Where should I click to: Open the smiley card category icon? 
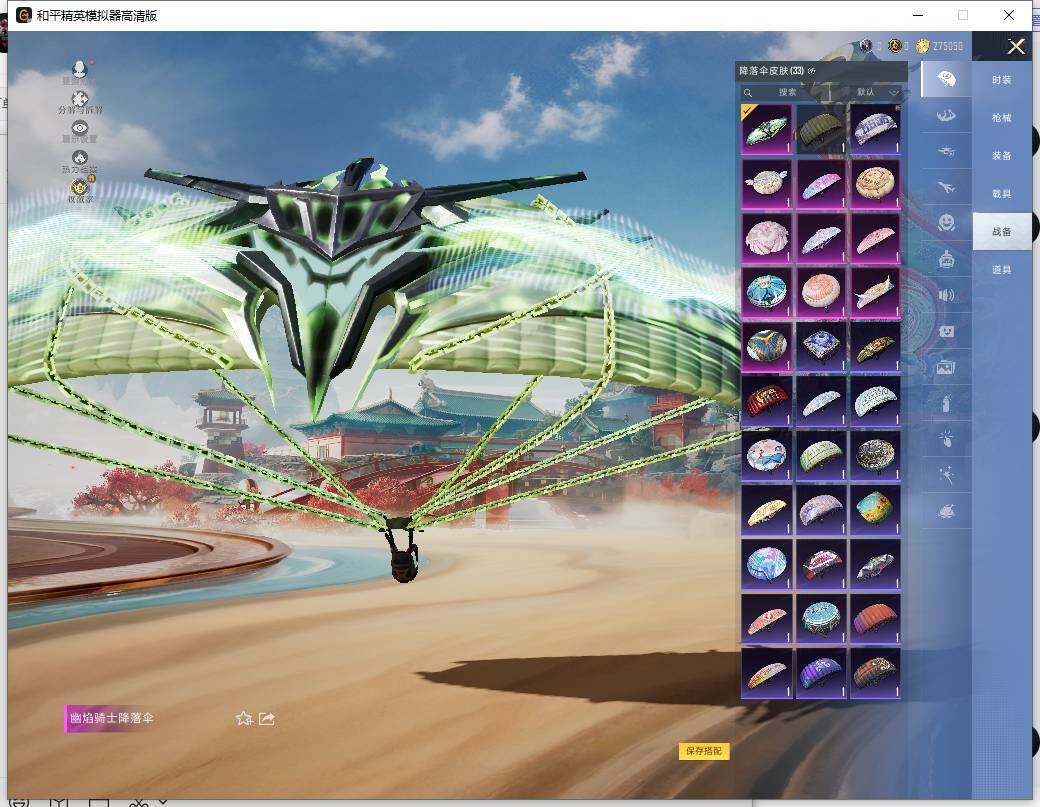(x=946, y=331)
